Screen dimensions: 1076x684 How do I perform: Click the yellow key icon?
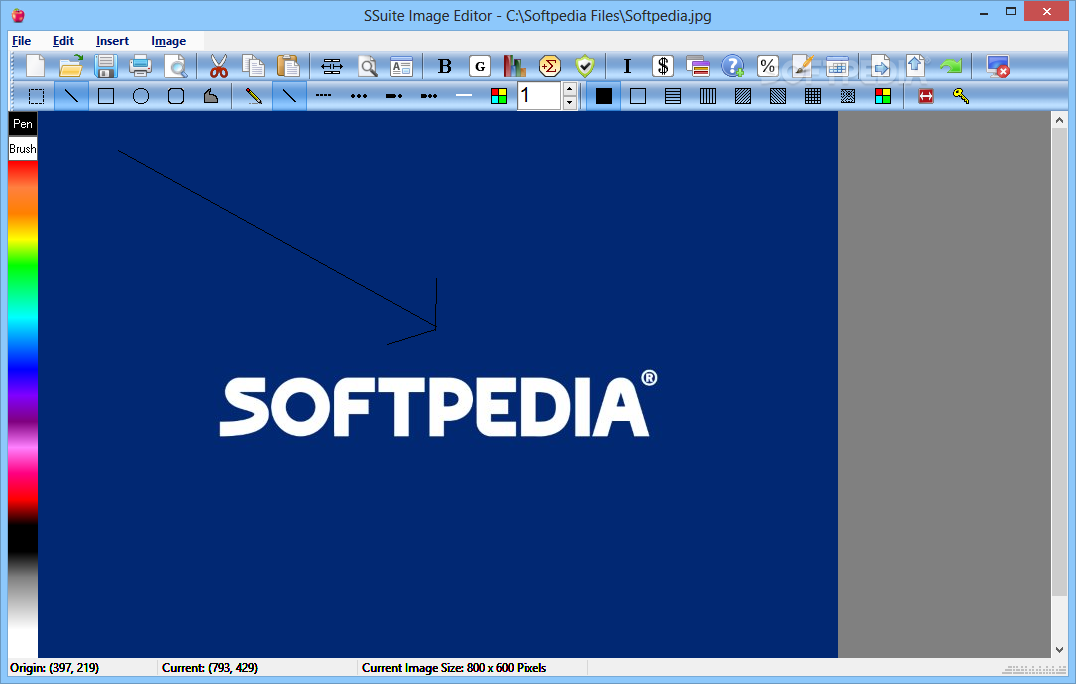click(961, 96)
